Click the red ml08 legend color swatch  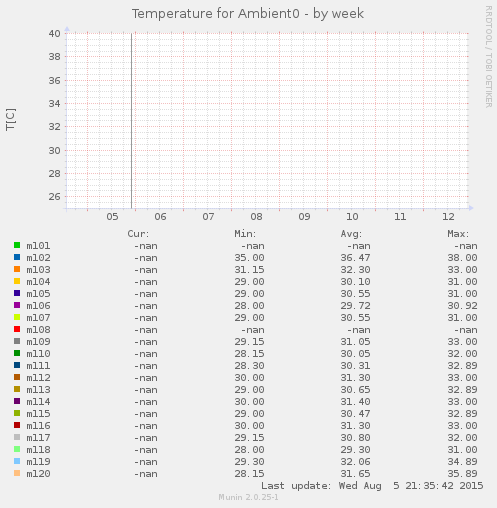17,329
